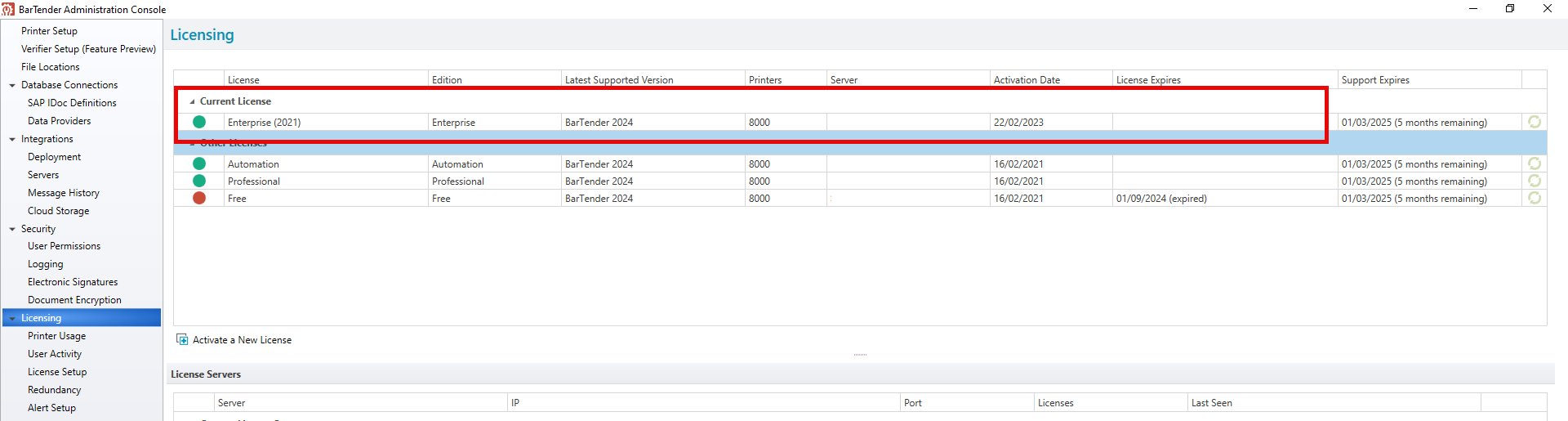Open Logging under Security
1568x421 pixels.
[45, 264]
